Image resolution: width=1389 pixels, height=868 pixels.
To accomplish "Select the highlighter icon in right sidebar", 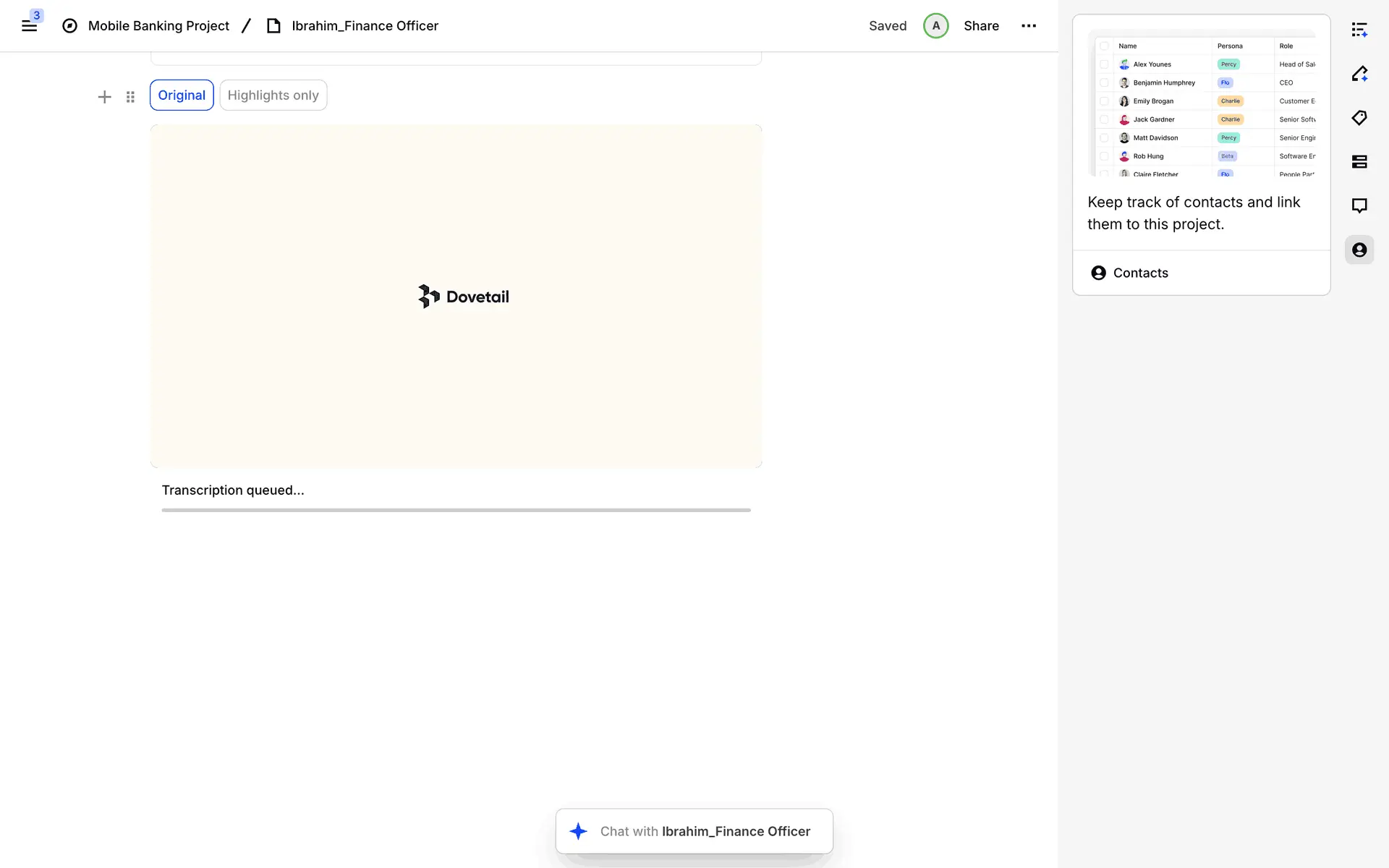I will tap(1359, 74).
